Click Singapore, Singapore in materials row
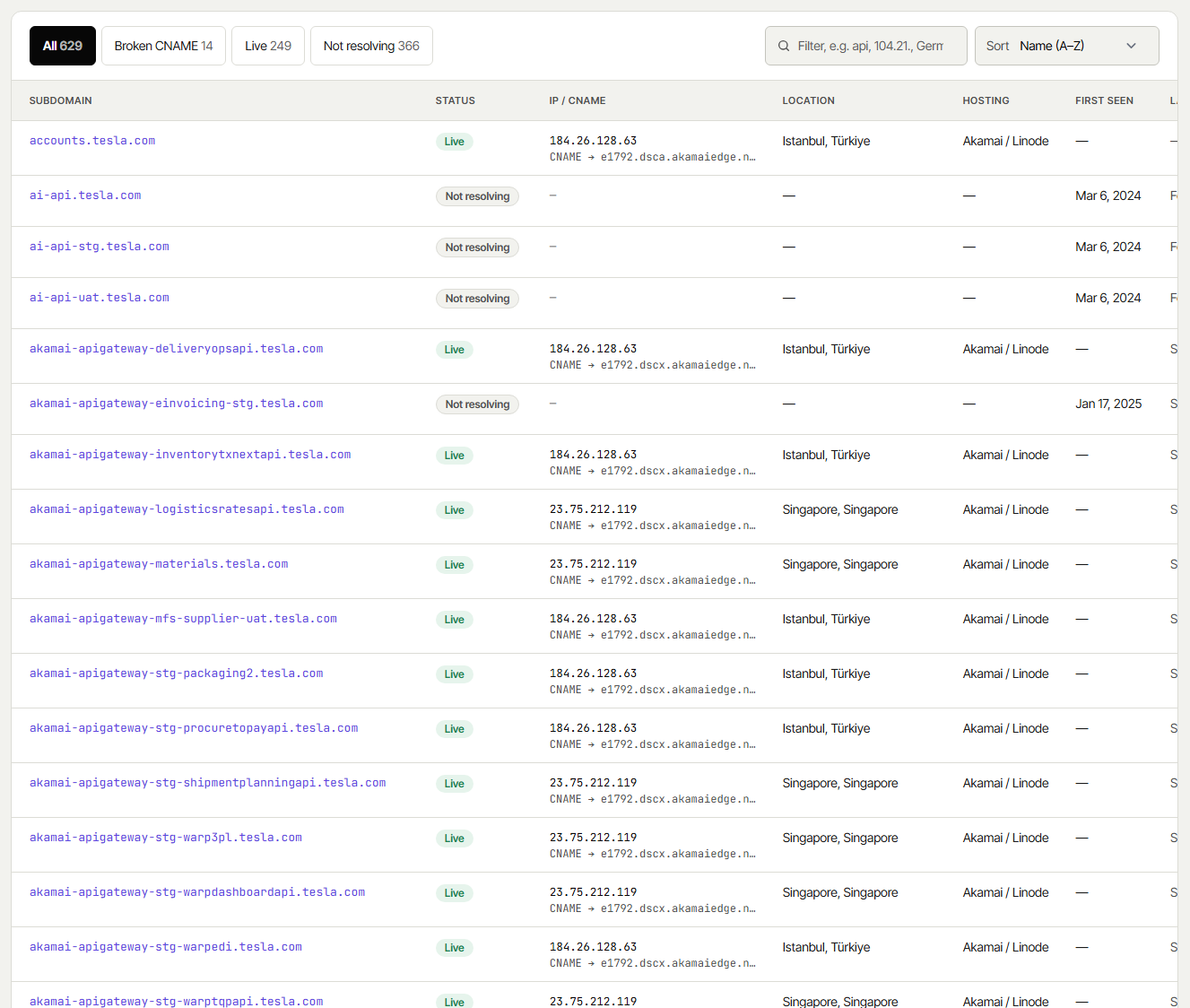The height and width of the screenshot is (1008, 1190). tap(840, 564)
